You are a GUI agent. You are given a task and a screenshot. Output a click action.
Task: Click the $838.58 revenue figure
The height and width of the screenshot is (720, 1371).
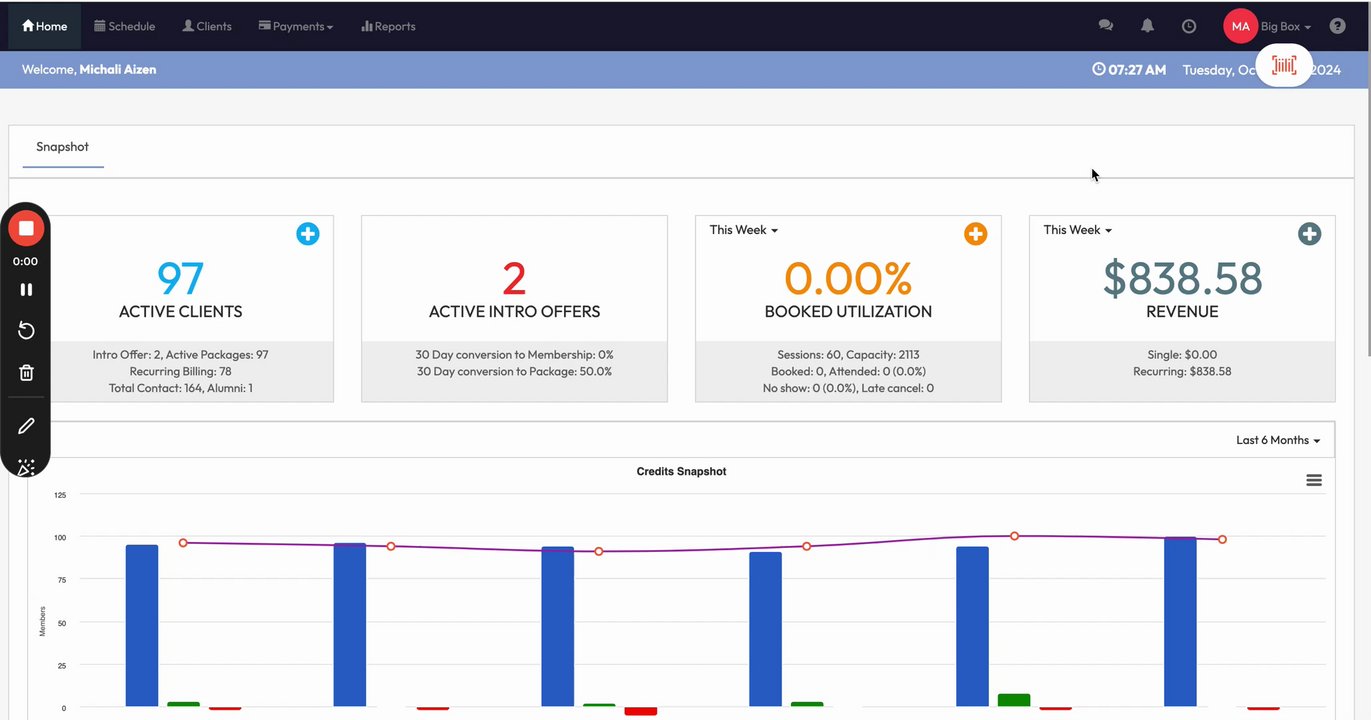pyautogui.click(x=1182, y=278)
